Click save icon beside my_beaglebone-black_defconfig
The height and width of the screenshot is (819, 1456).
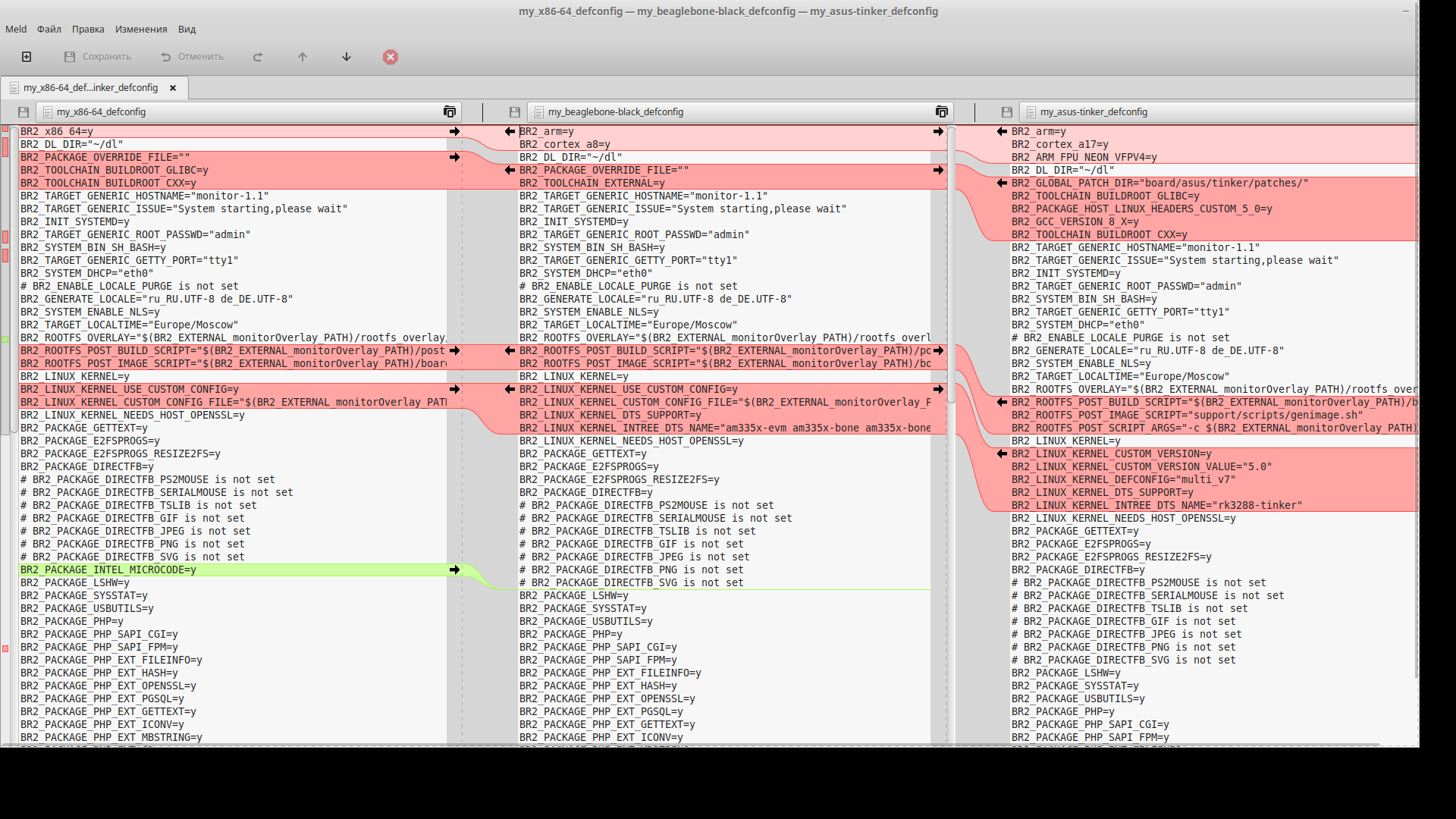515,112
